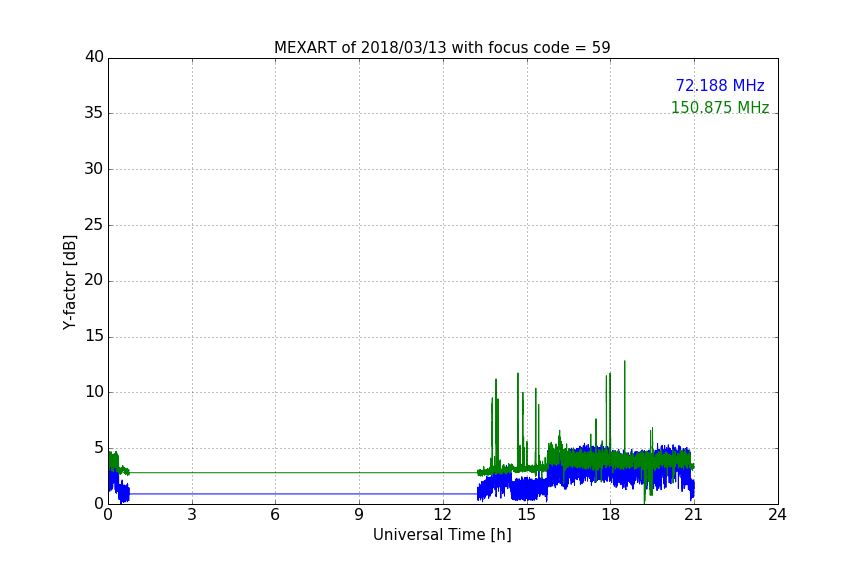864x576 pixels.
Task: Click the y-axis tick label 35
Action: tap(94, 113)
